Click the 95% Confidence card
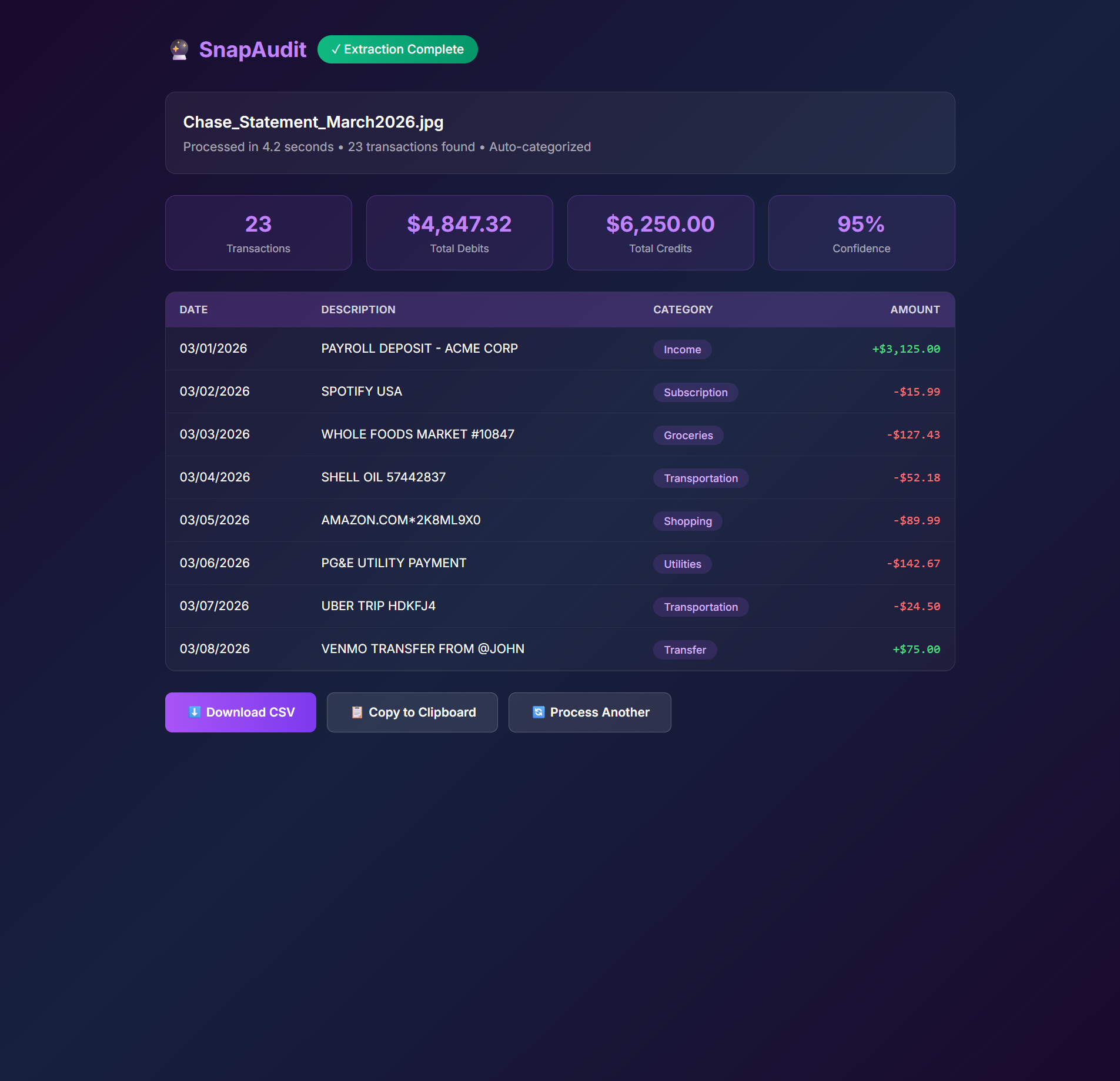The height and width of the screenshot is (1081, 1120). 861,232
